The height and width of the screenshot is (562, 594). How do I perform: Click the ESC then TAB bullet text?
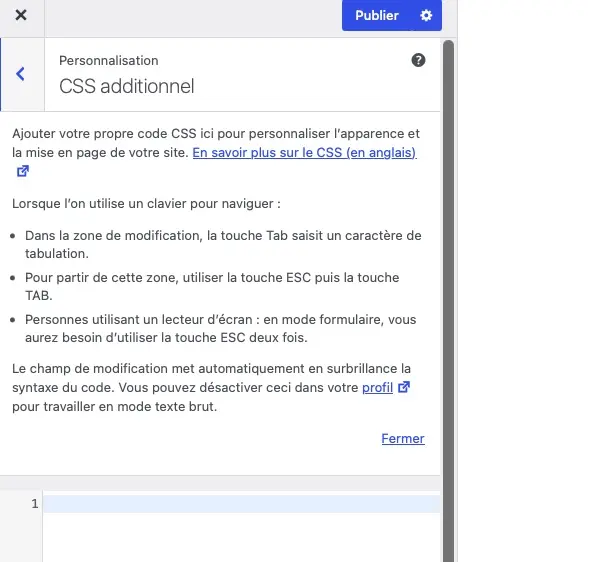point(212,286)
